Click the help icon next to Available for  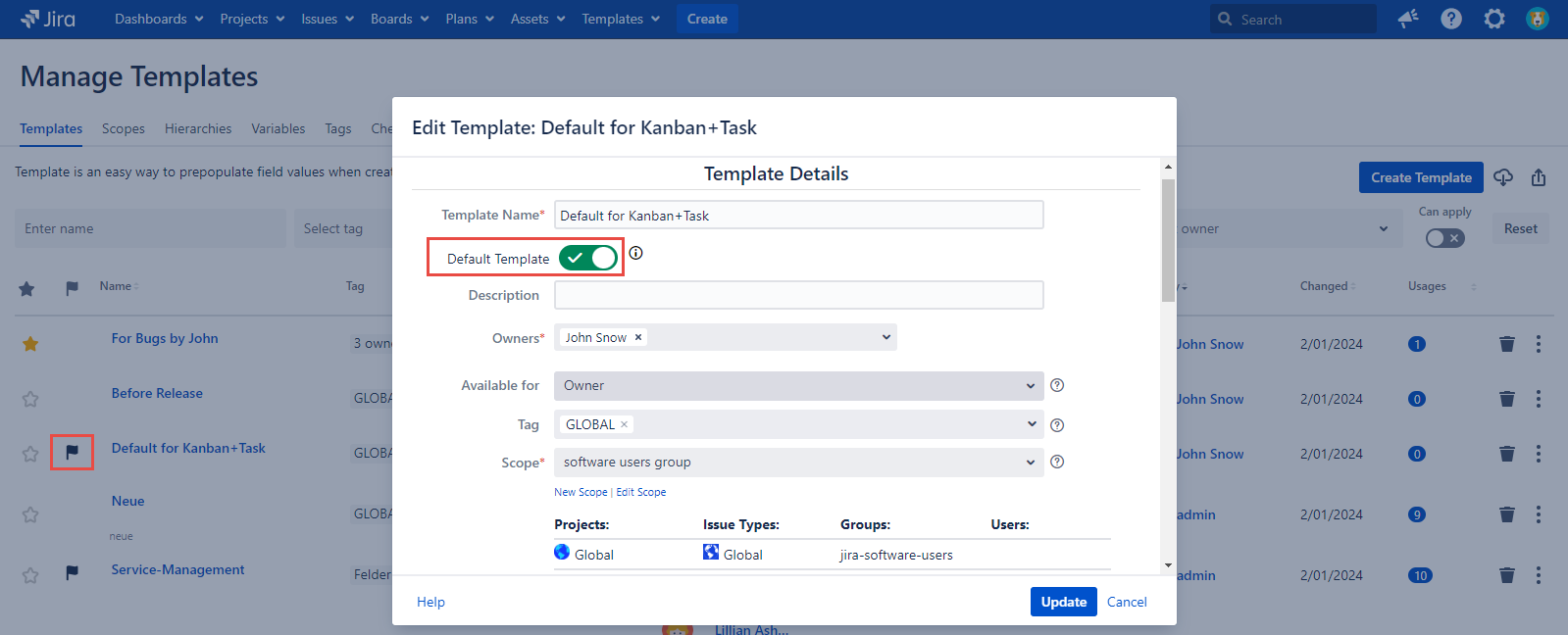1057,385
